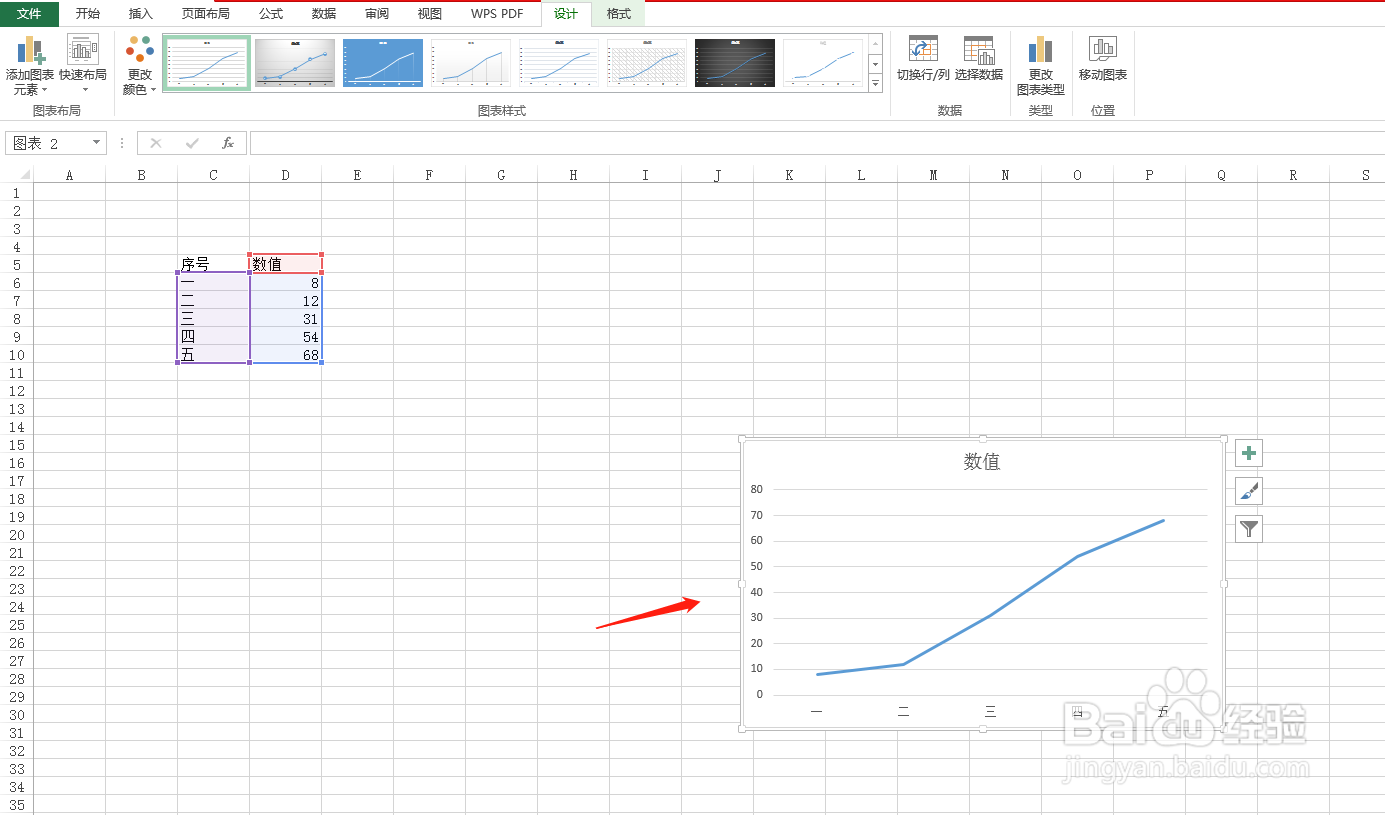Select the fourth chart style with drop lines
The height and width of the screenshot is (815, 1385).
471,63
